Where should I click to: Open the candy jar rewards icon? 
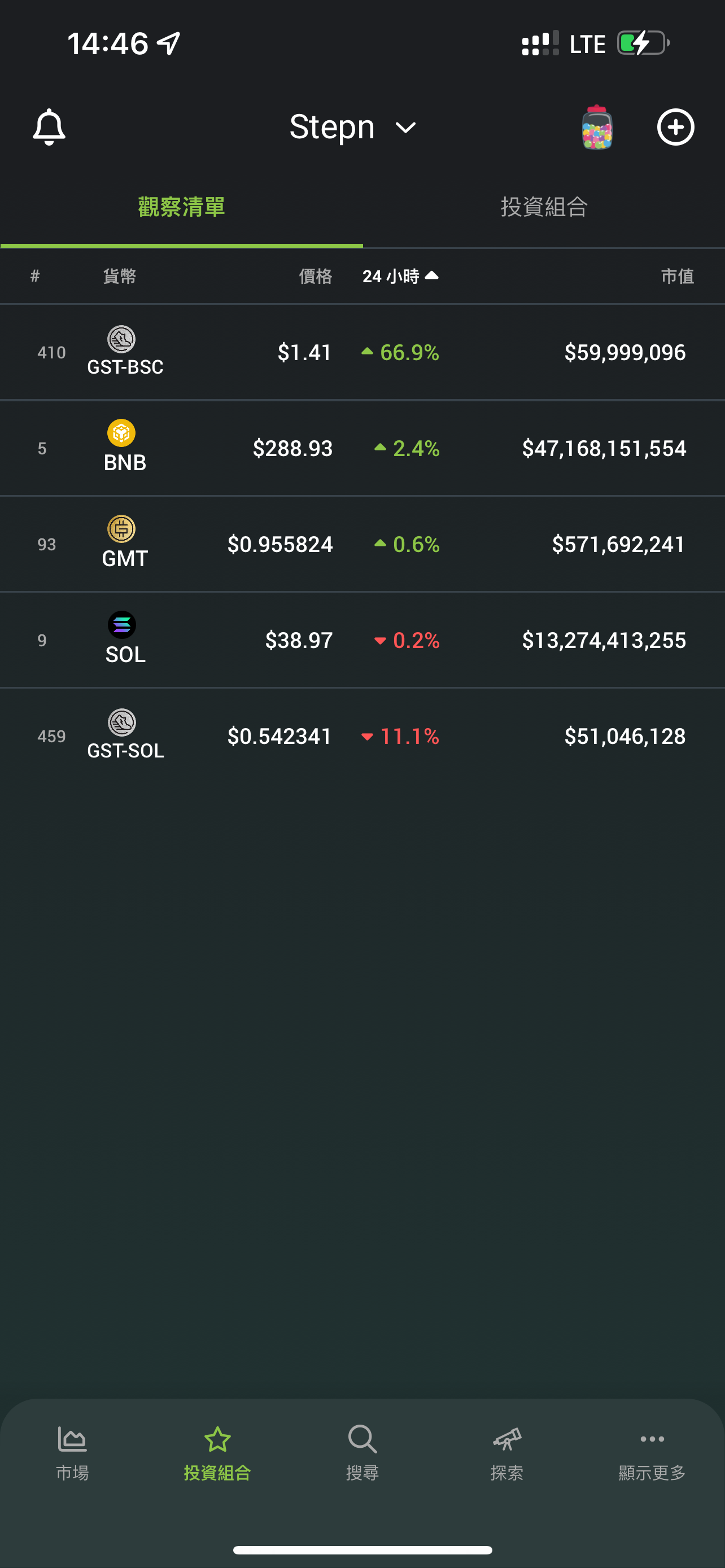click(597, 127)
